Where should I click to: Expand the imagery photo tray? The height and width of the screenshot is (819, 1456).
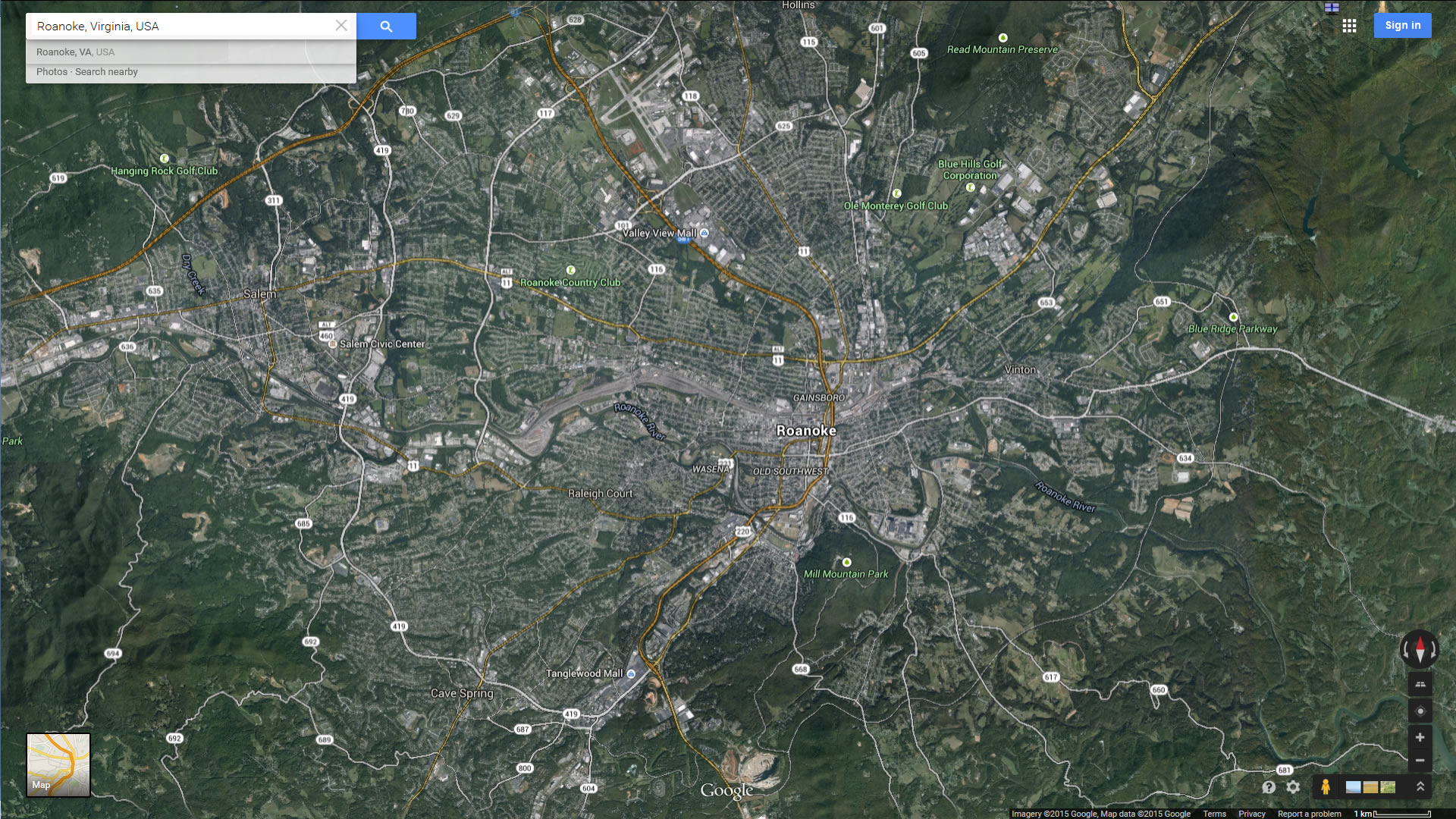1420,787
